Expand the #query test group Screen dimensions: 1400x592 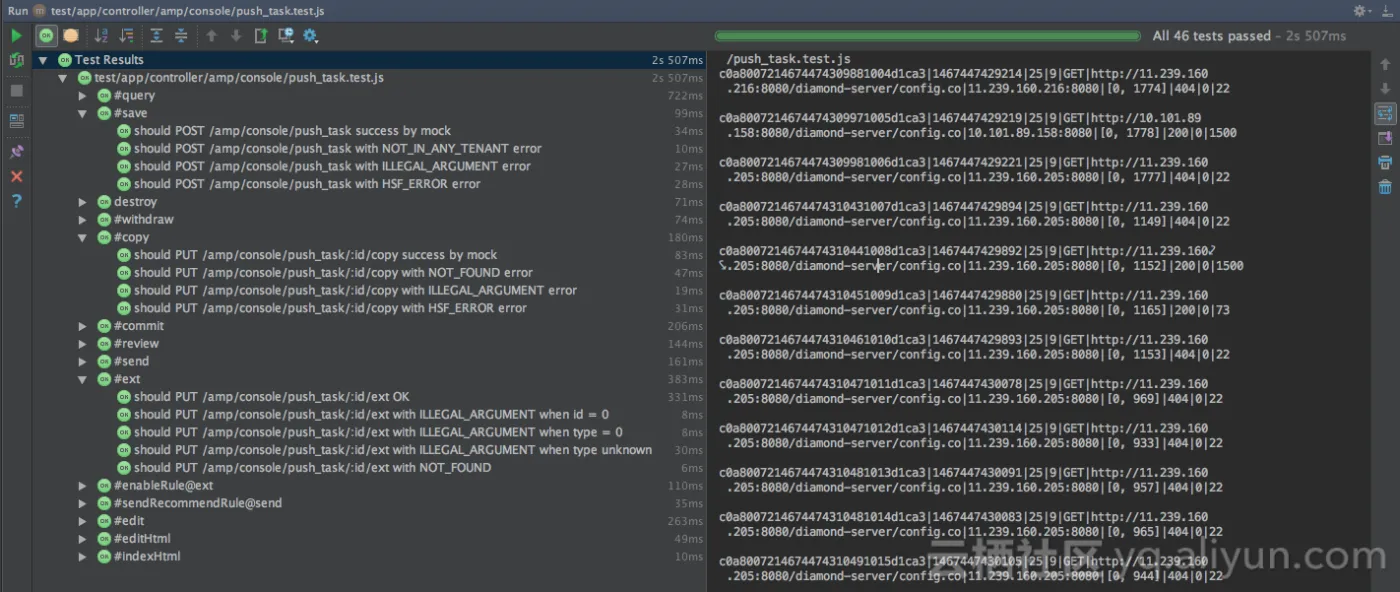pyautogui.click(x=83, y=96)
